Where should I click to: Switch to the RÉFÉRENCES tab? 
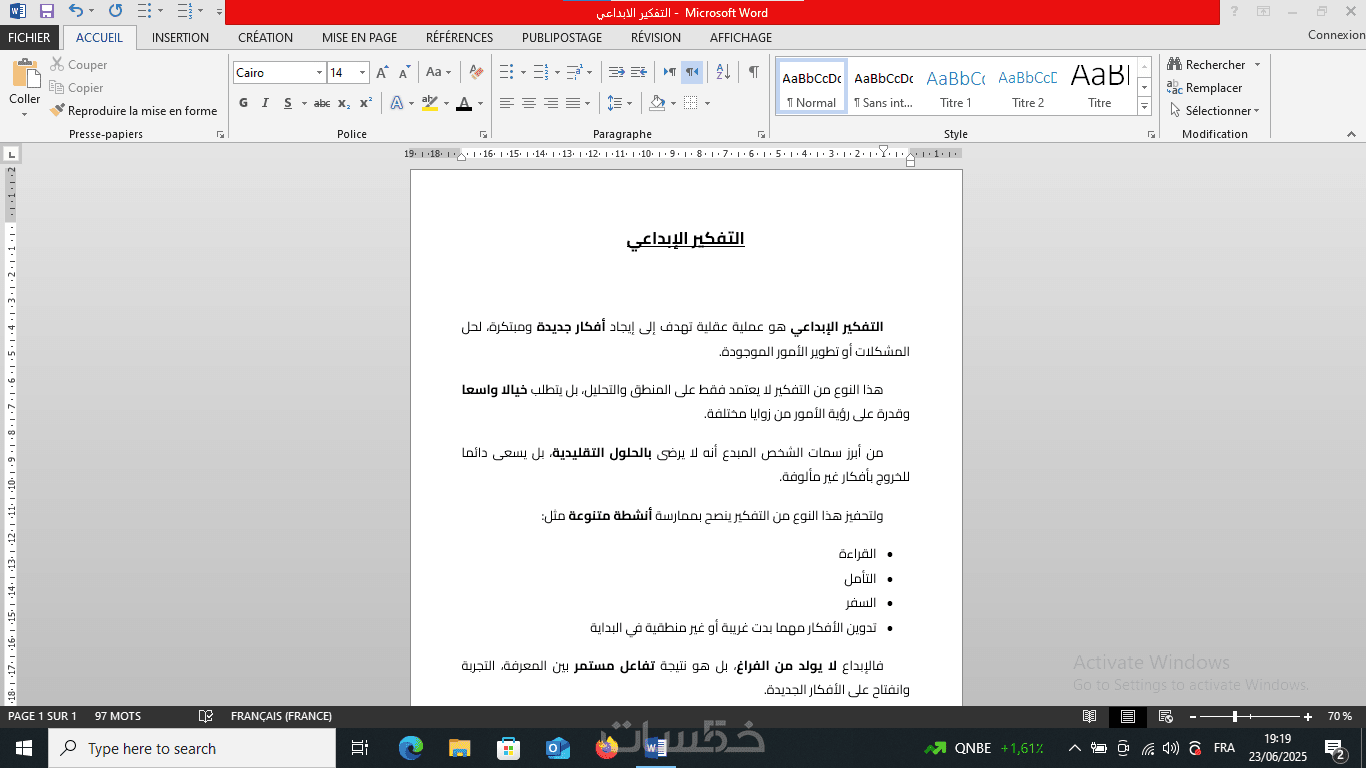pos(459,38)
